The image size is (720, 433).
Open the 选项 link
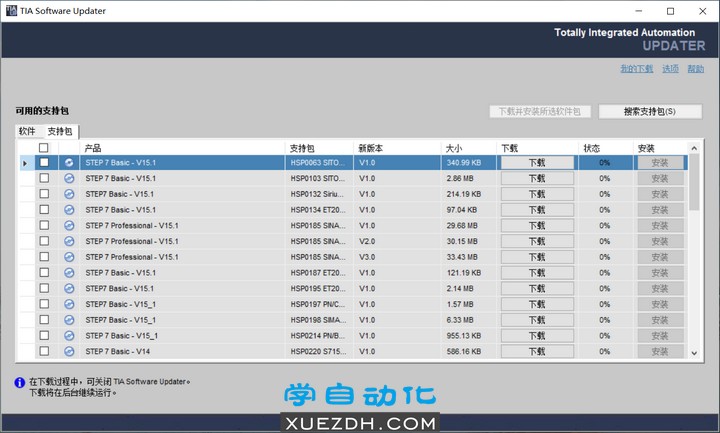670,69
